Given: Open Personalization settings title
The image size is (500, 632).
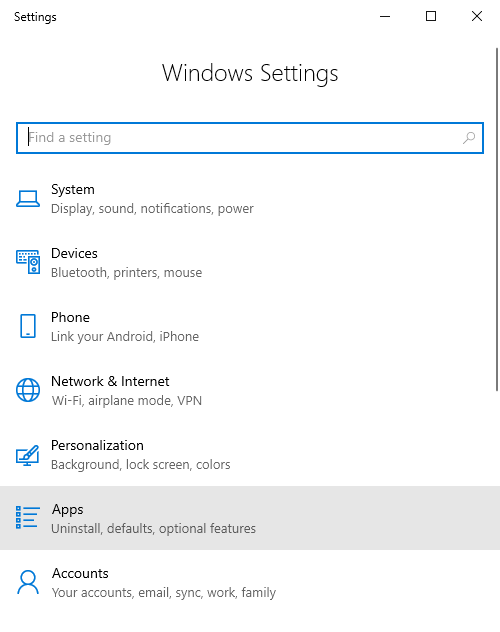Looking at the screenshot, I should [x=97, y=445].
